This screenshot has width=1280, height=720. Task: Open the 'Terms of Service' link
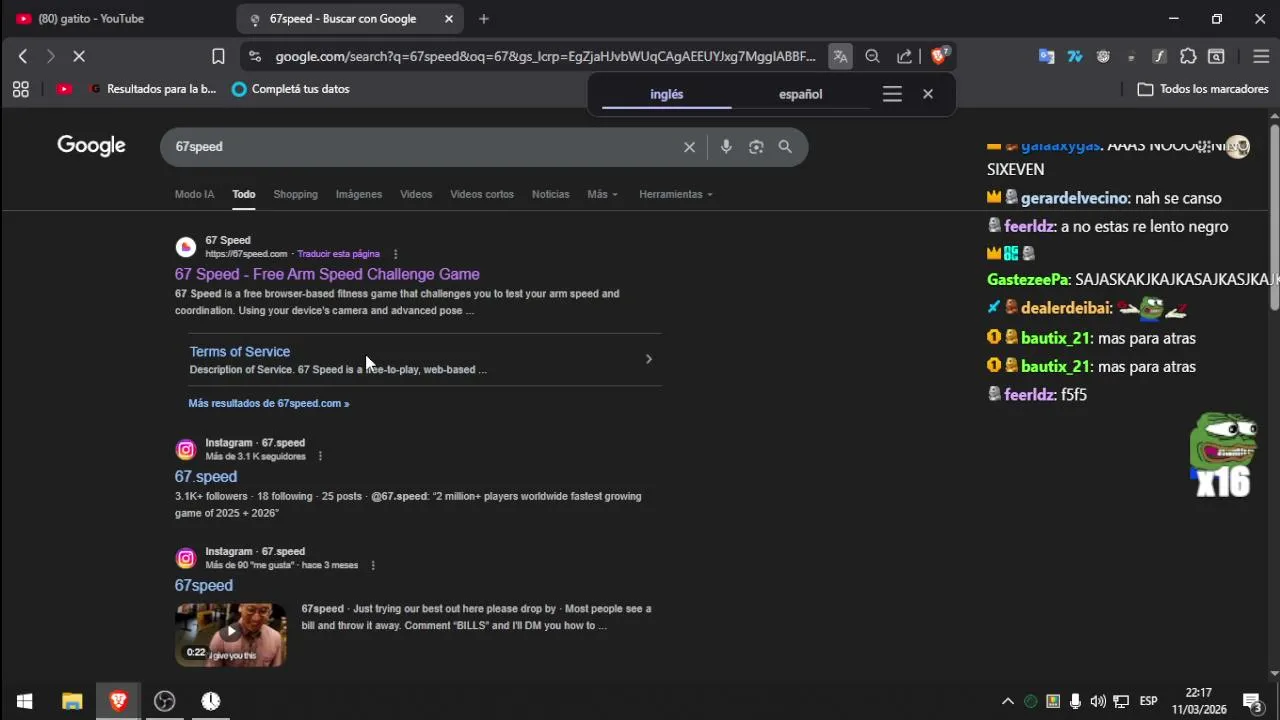tap(240, 352)
